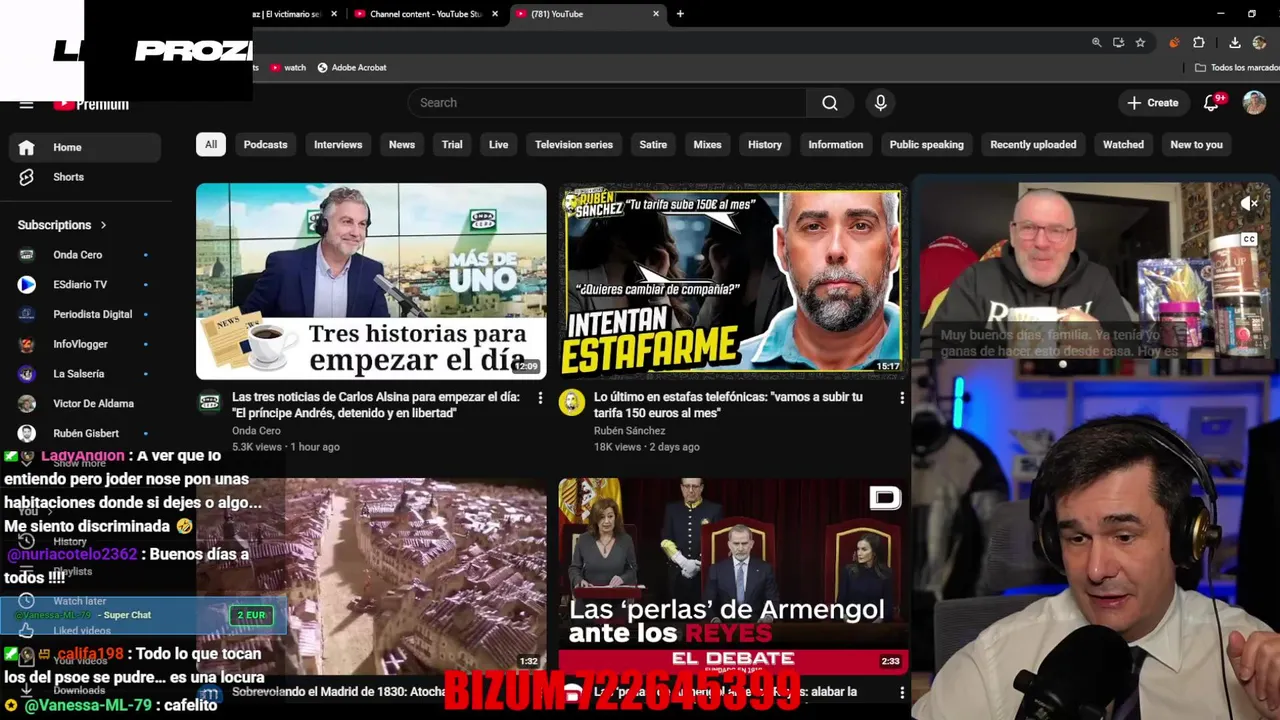Expand the Subscriptions section arrow
The height and width of the screenshot is (720, 1280).
point(103,225)
